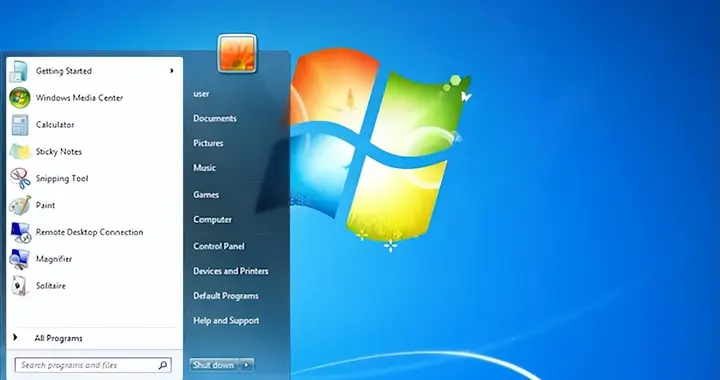Open Music from the Start menu
Screen dimensions: 720x380
[x=204, y=168]
